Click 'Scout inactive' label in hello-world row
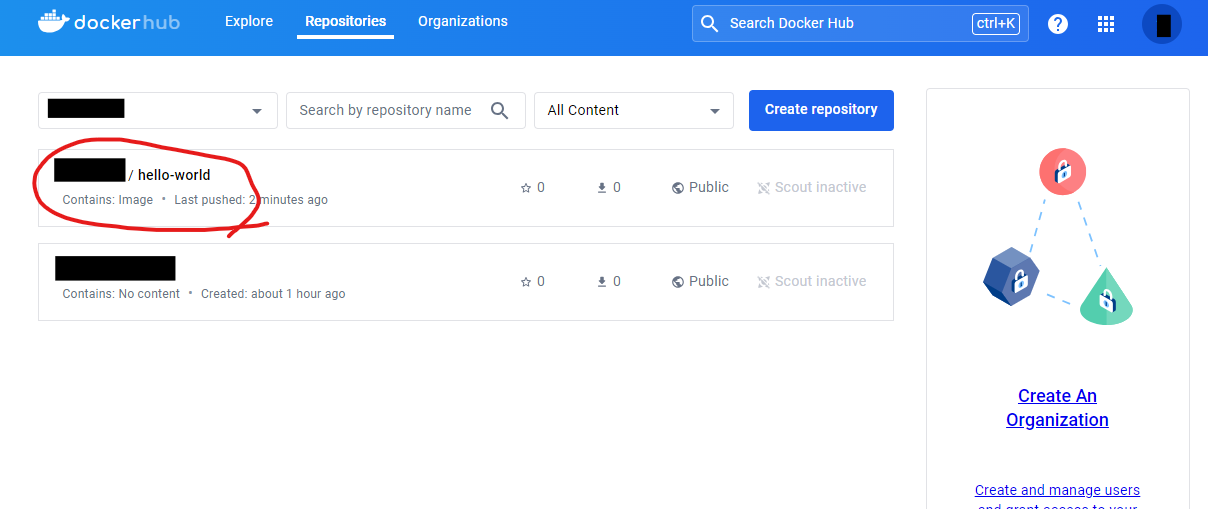Image resolution: width=1208 pixels, height=509 pixels. coord(820,187)
